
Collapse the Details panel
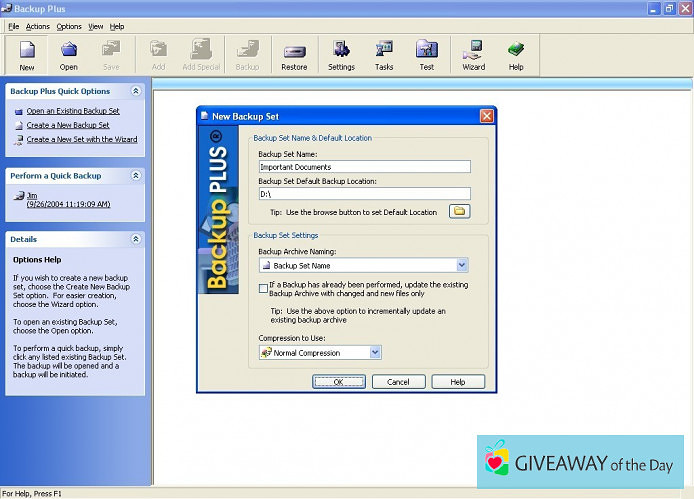click(136, 240)
